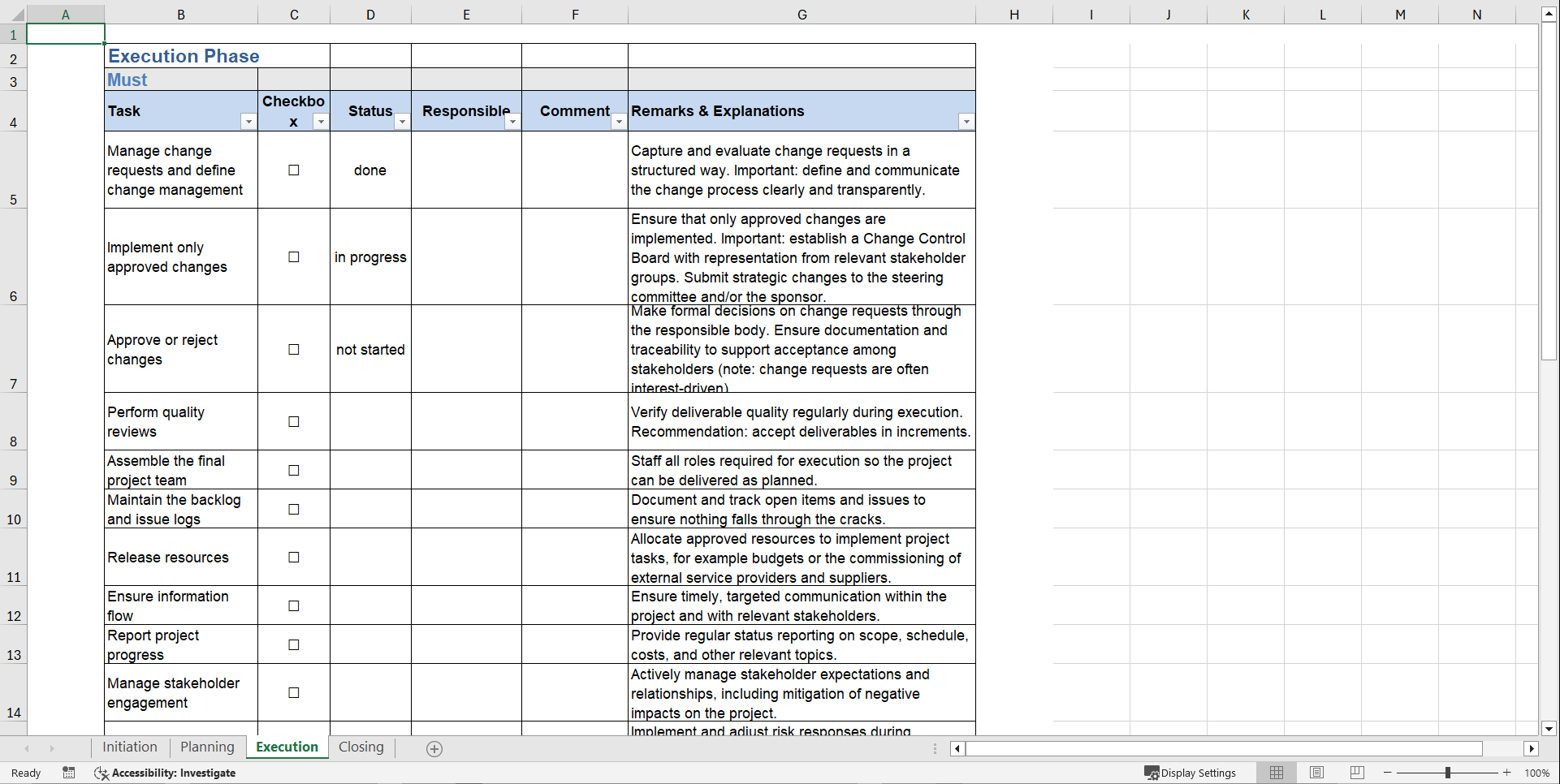This screenshot has width=1560, height=784.
Task: Open Page Layout view from status bar
Action: 1316,773
